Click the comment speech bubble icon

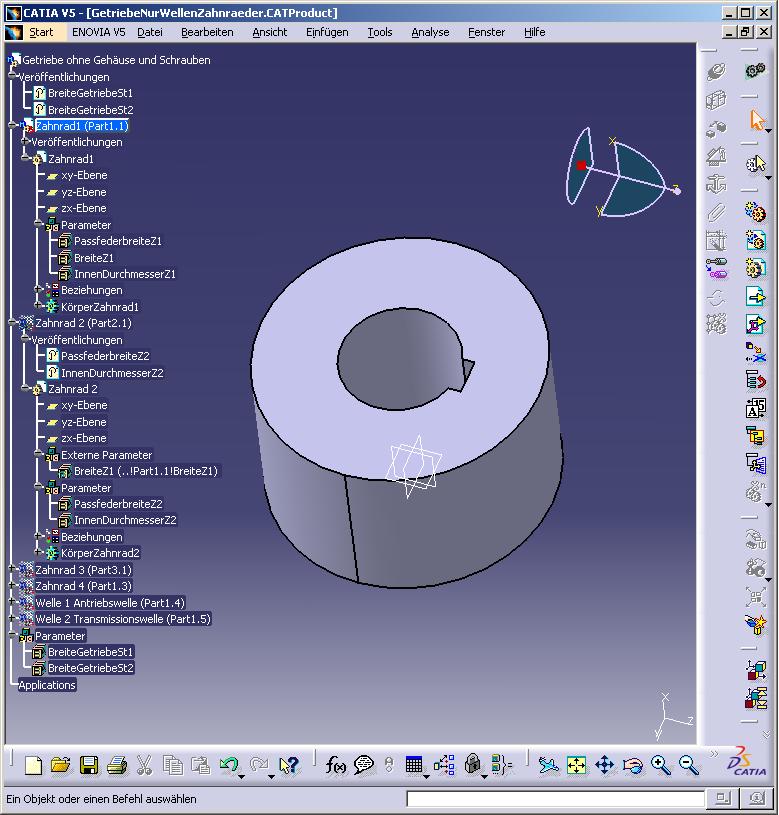click(363, 765)
